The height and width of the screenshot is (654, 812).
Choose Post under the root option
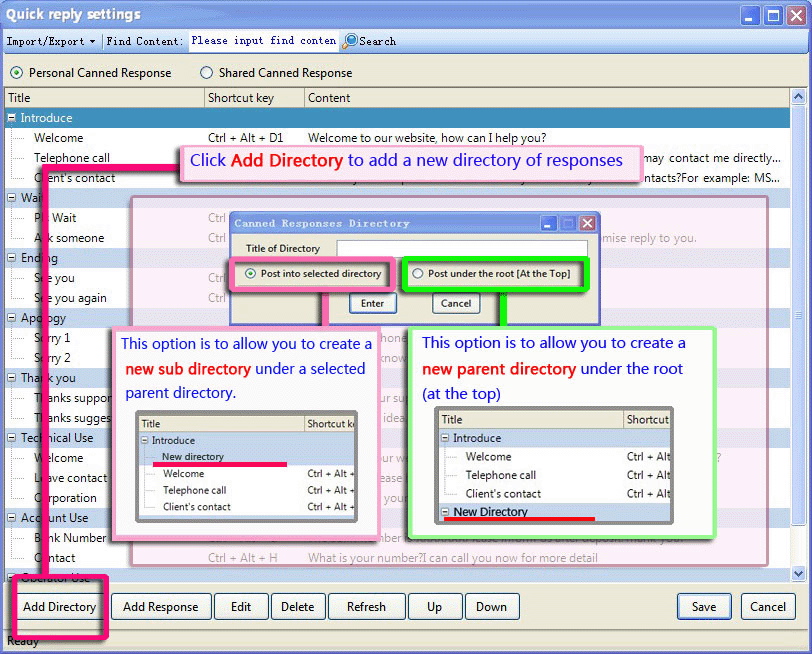tap(418, 273)
